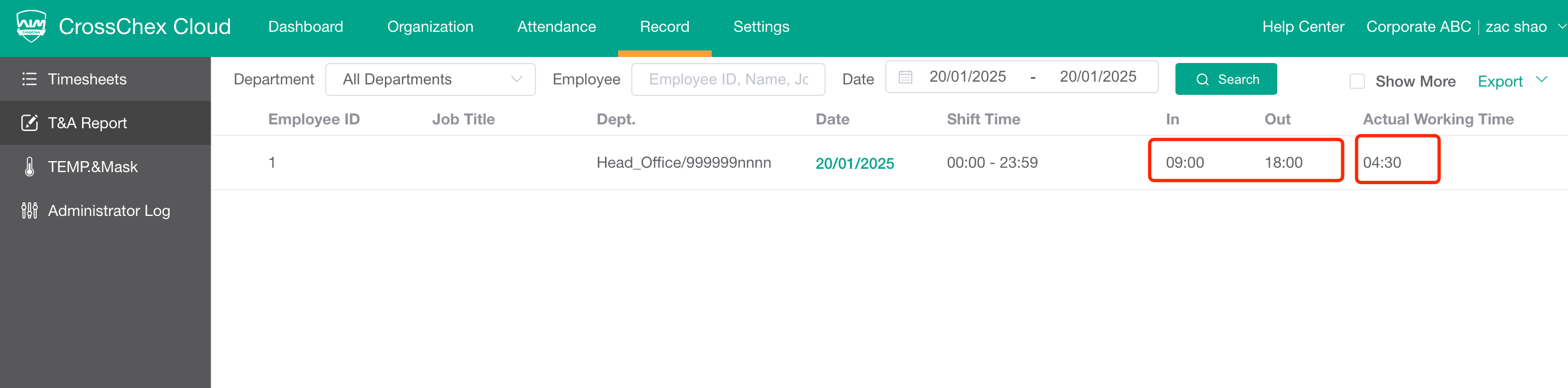Image resolution: width=1568 pixels, height=388 pixels.
Task: Click the T&A Report edit icon
Action: pos(29,123)
